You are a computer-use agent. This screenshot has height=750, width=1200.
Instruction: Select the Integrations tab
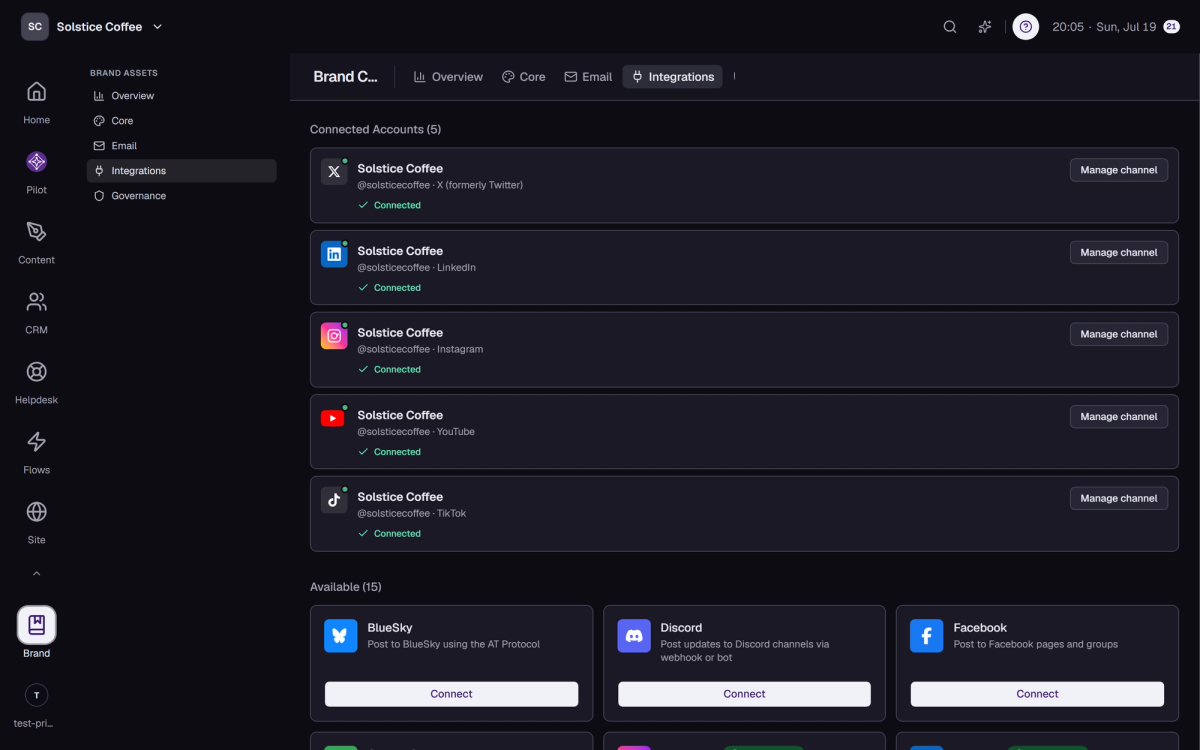[672, 77]
